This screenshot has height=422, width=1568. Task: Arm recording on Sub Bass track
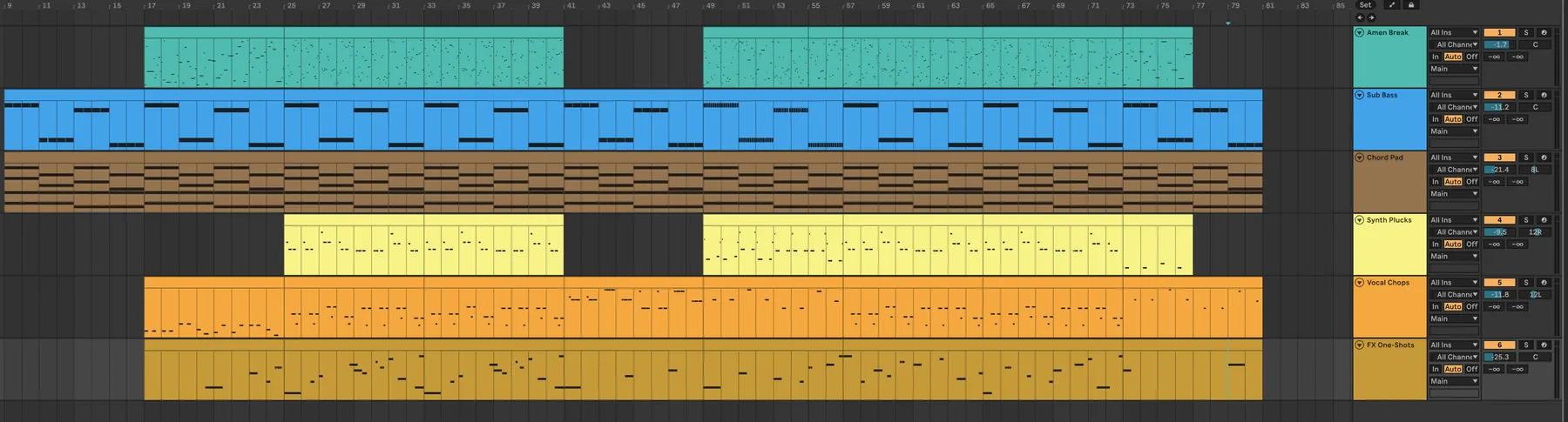1544,95
